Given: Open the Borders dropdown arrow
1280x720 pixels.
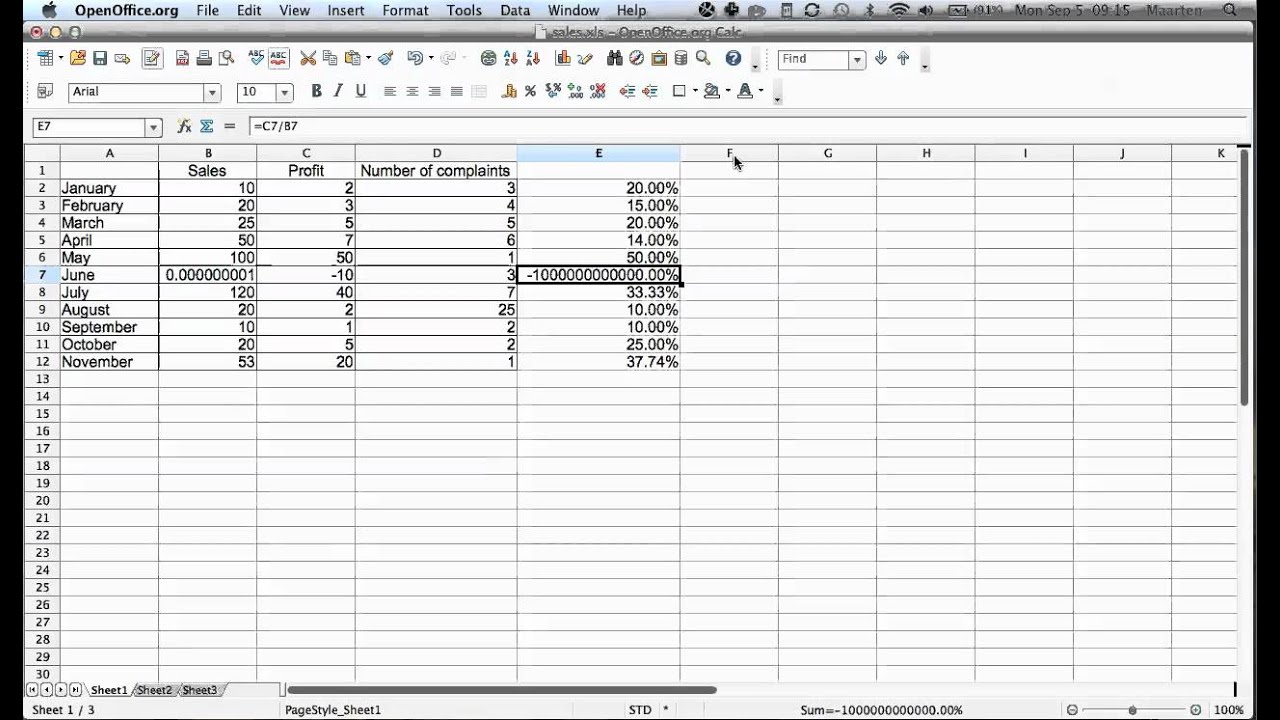Looking at the screenshot, I should [695, 91].
